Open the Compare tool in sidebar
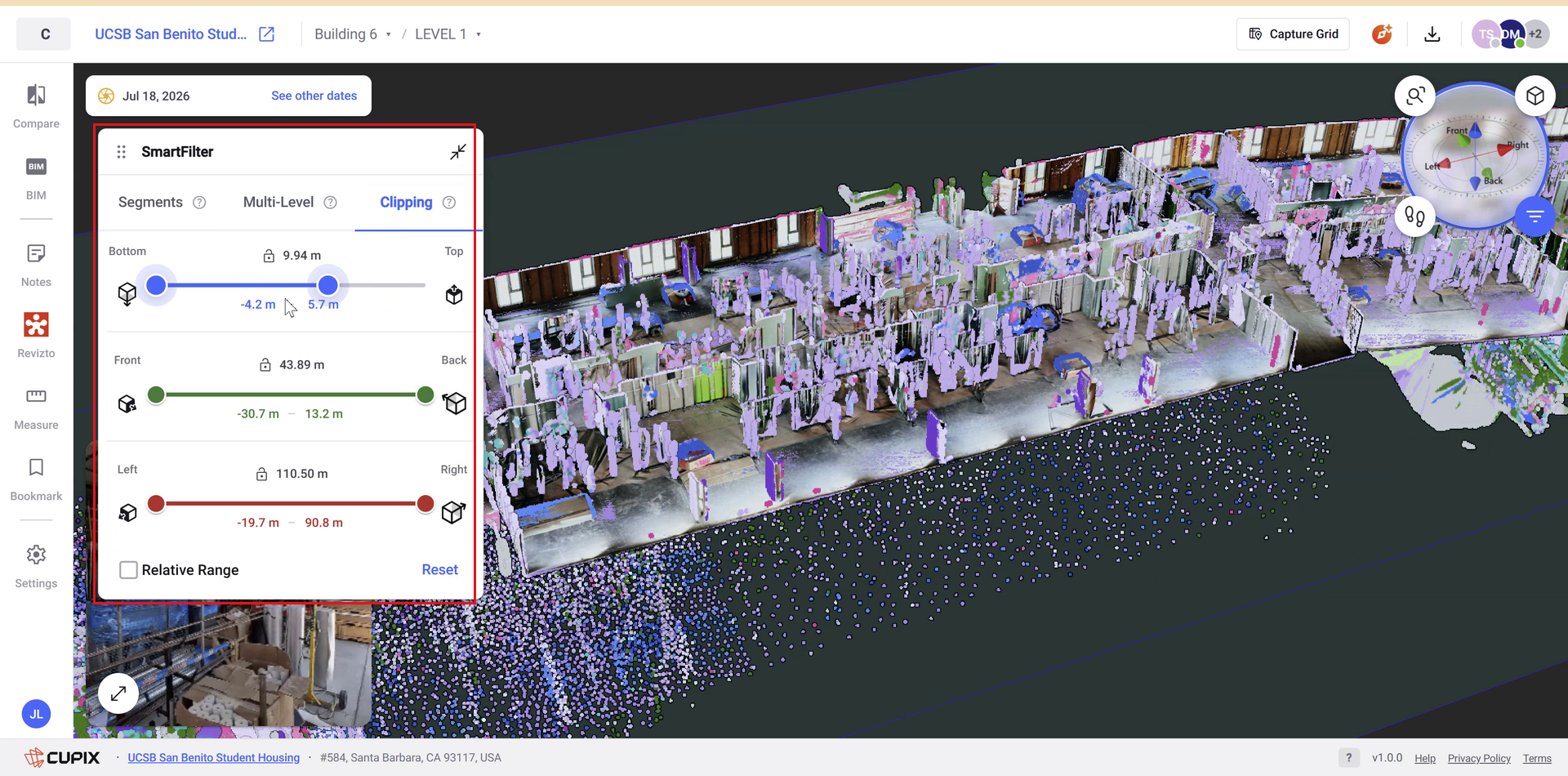The height and width of the screenshot is (776, 1568). (36, 106)
